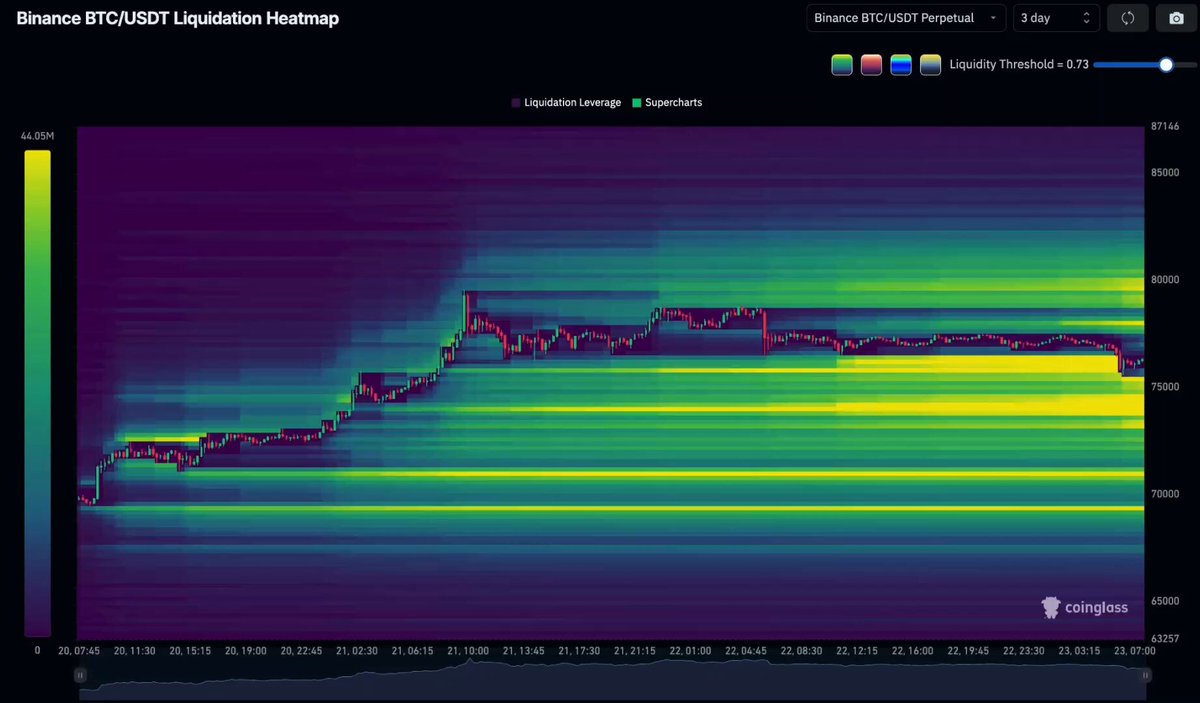The height and width of the screenshot is (703, 1200).
Task: Click the 80000 price axis label
Action: (x=1163, y=279)
